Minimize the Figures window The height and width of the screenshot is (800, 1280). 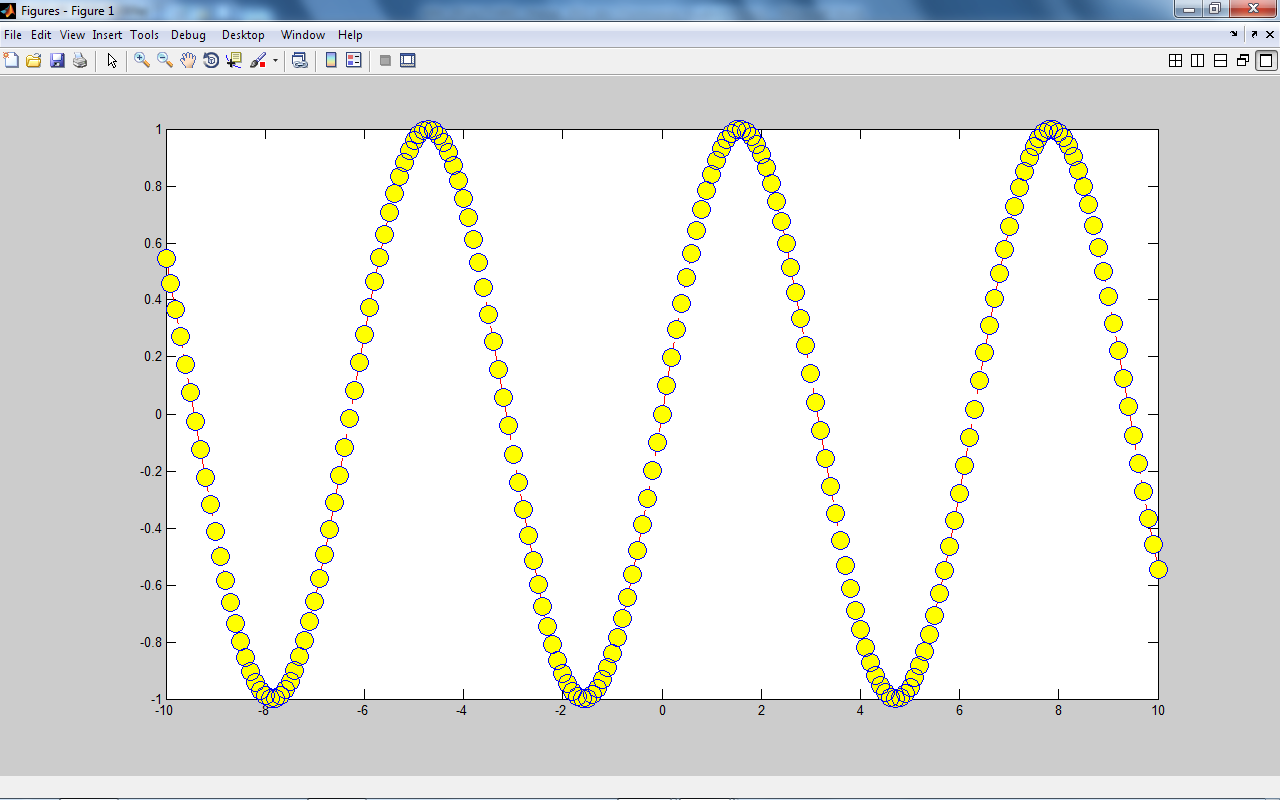coord(1189,9)
